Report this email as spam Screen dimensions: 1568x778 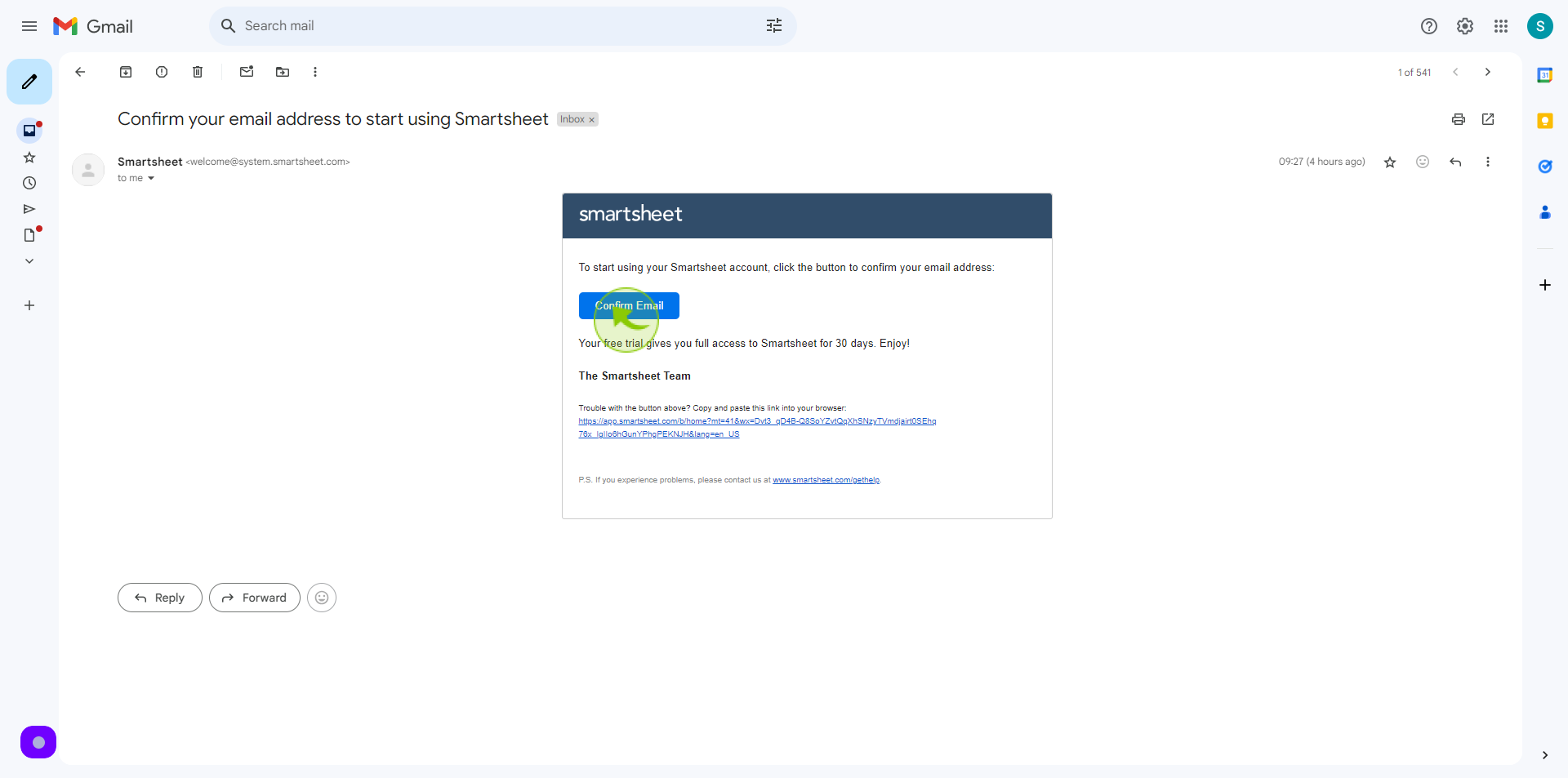point(162,72)
